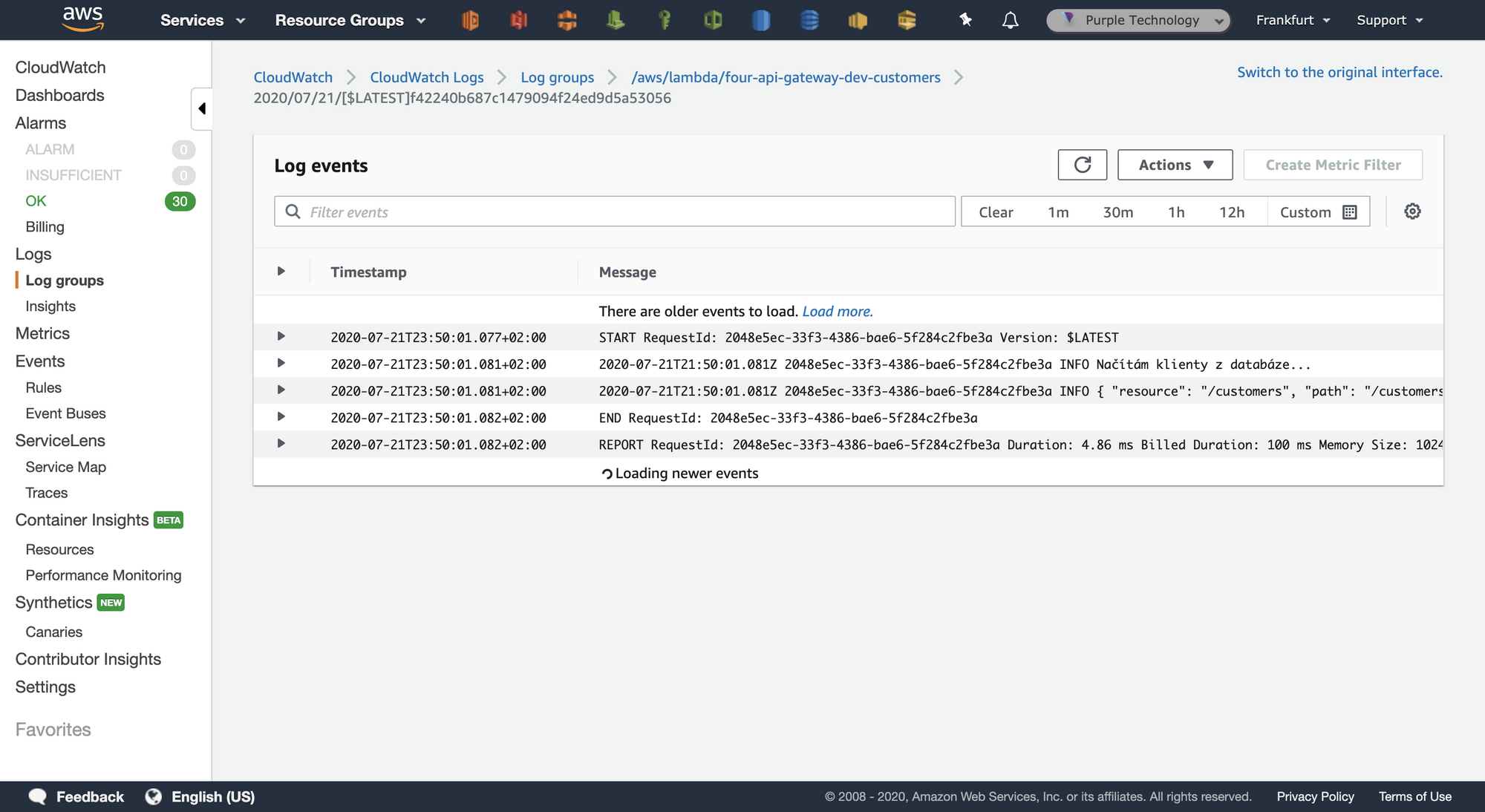This screenshot has height=812, width=1485.
Task: Click the refresh log events button
Action: [x=1082, y=165]
